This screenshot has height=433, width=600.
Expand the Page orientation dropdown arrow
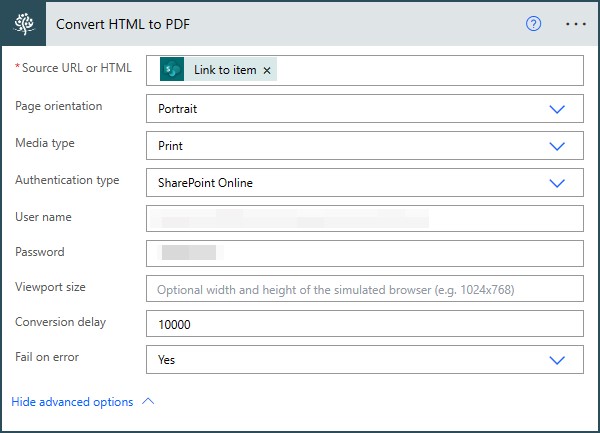tap(558, 108)
